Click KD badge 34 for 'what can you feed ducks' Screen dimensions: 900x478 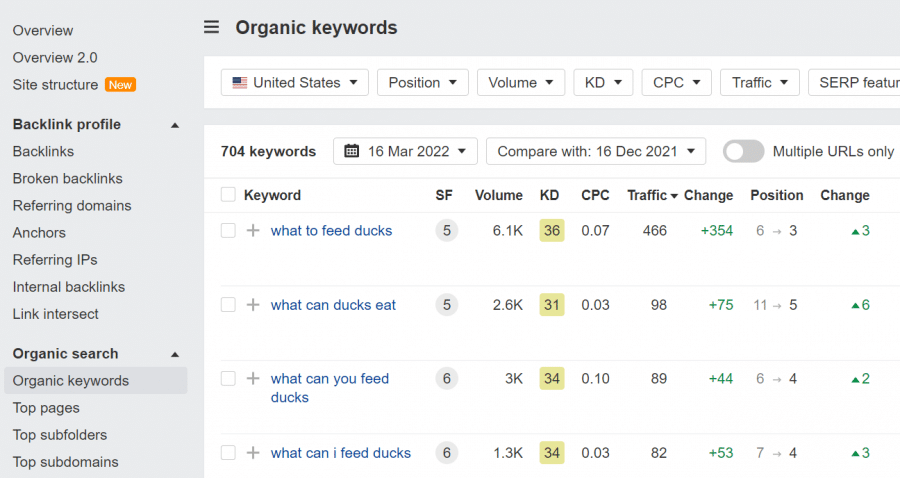[x=552, y=379]
